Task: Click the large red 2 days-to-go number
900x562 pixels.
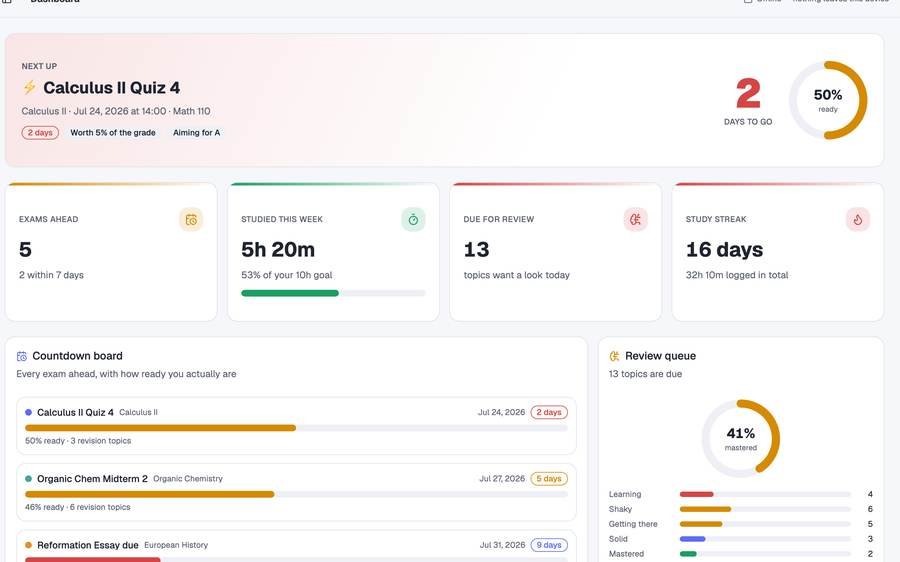Action: (748, 94)
